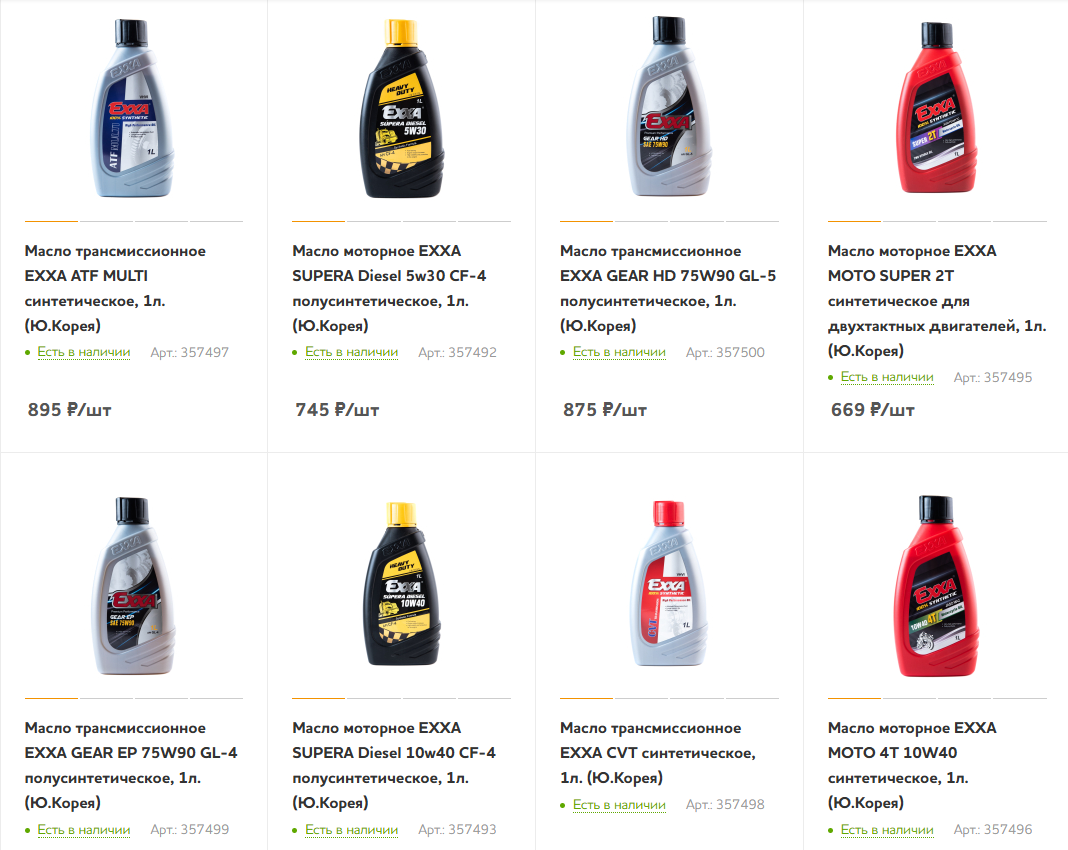Open the GEAR HD 75W90 bottle image

[x=669, y=108]
